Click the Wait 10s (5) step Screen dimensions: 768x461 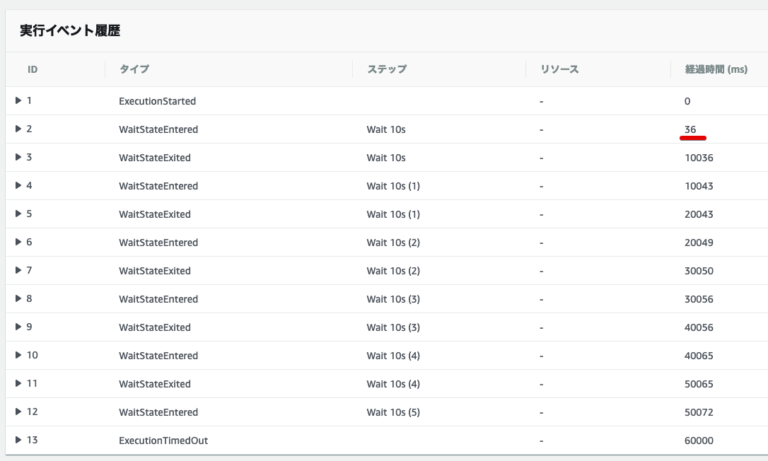[x=393, y=412]
